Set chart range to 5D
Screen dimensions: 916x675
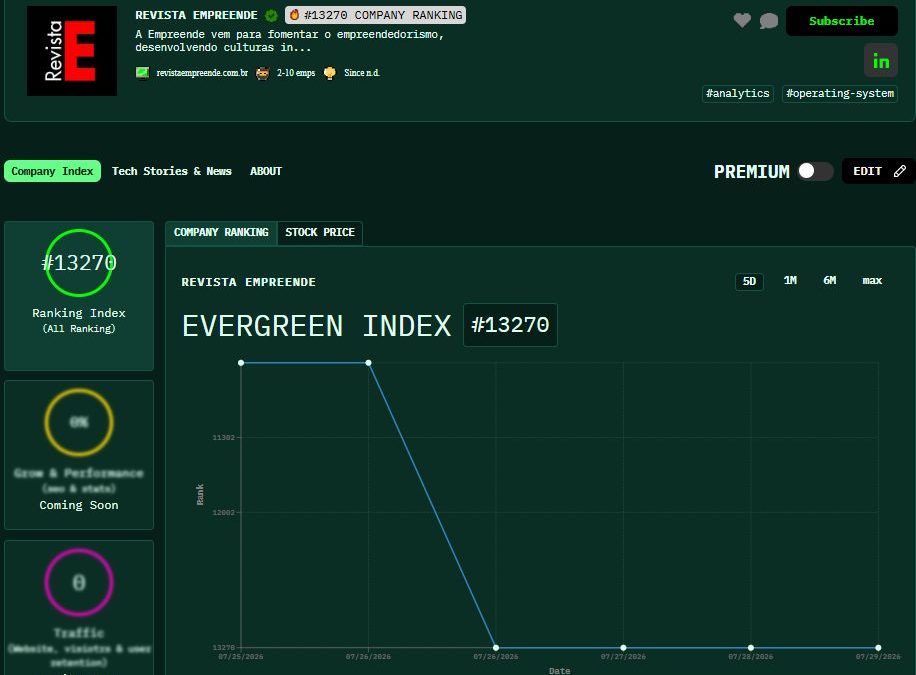coord(749,281)
